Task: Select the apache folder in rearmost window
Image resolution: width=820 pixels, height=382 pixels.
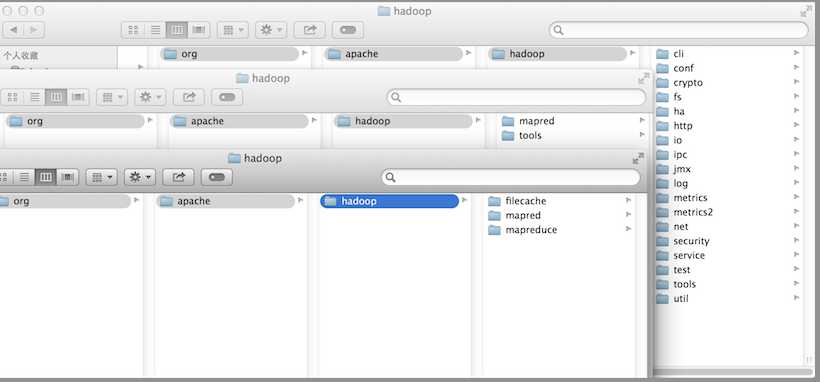Action: coord(394,54)
